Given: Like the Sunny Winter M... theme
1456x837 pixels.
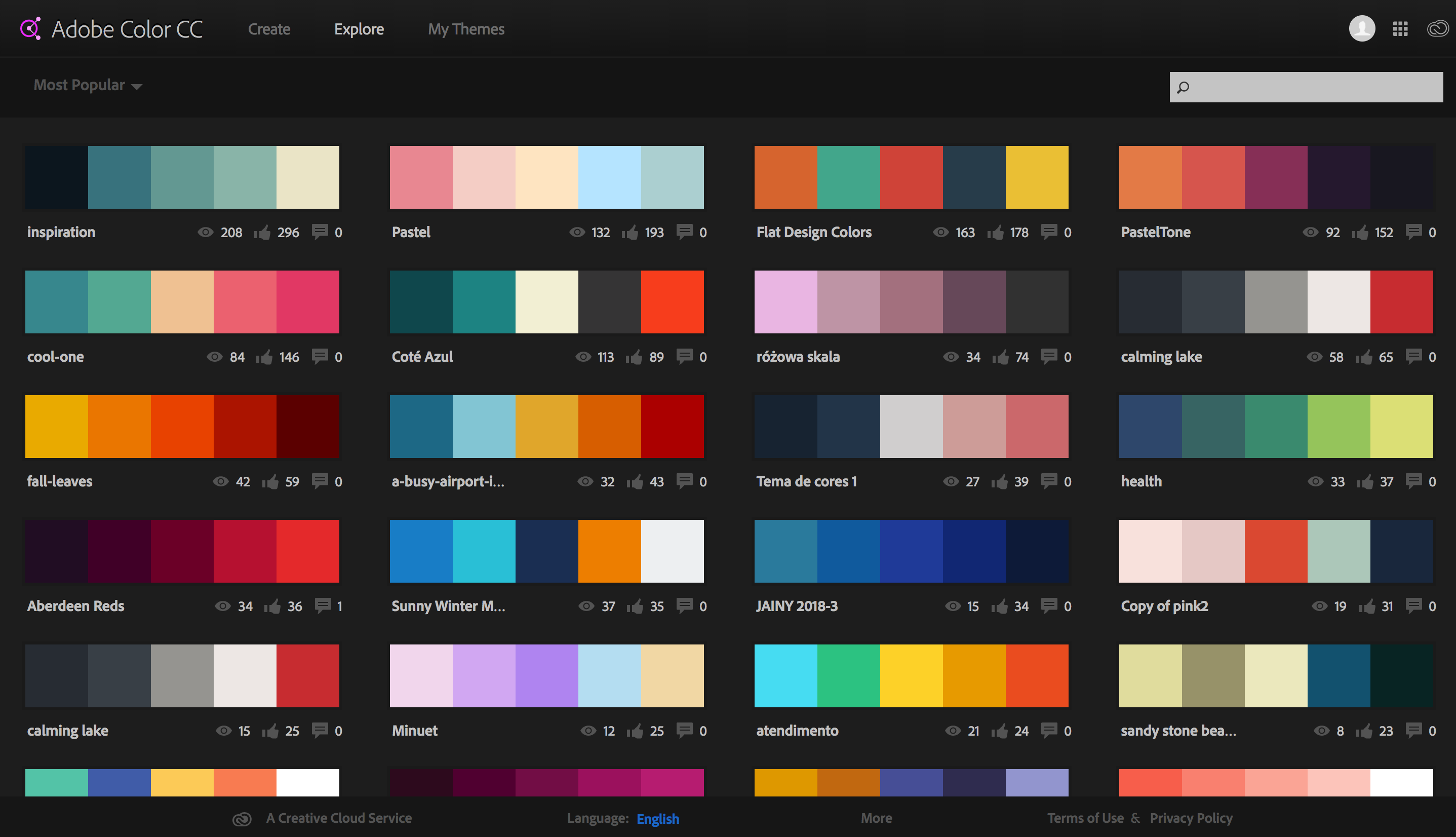Looking at the screenshot, I should (x=635, y=605).
